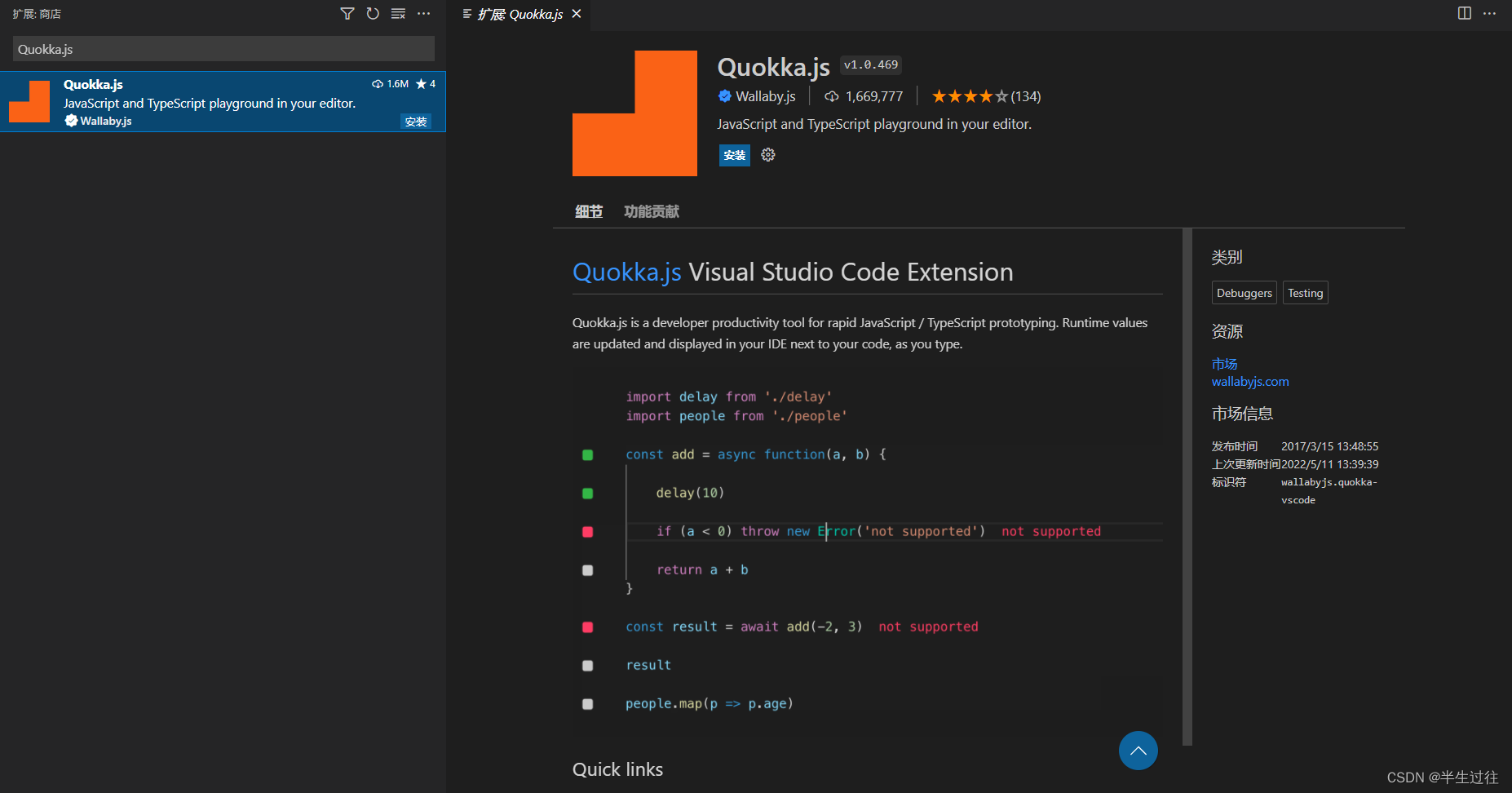
Task: Open the extension manage gear icon
Action: click(x=768, y=155)
